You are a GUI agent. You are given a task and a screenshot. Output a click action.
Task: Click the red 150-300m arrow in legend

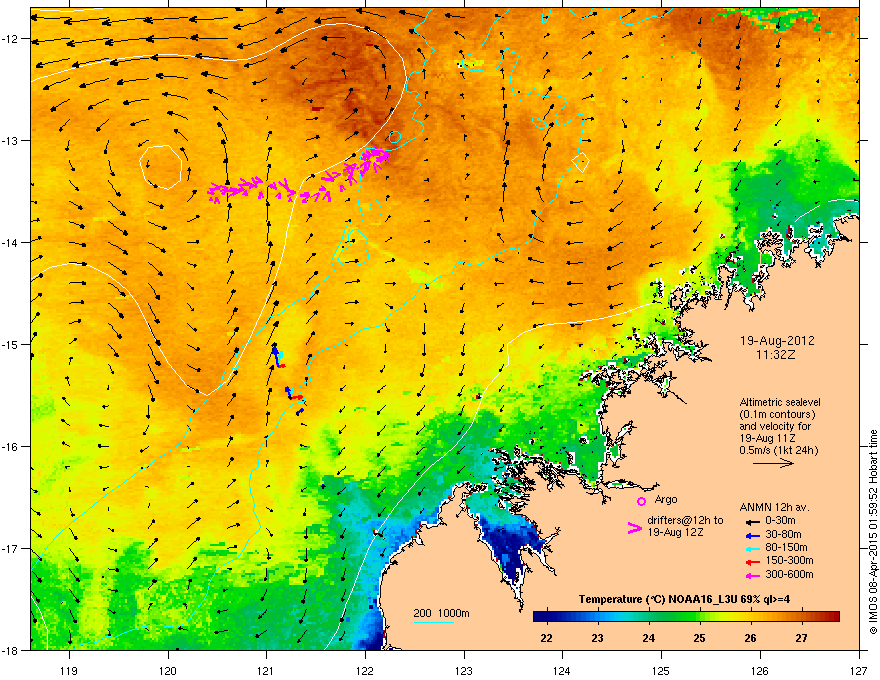click(752, 562)
